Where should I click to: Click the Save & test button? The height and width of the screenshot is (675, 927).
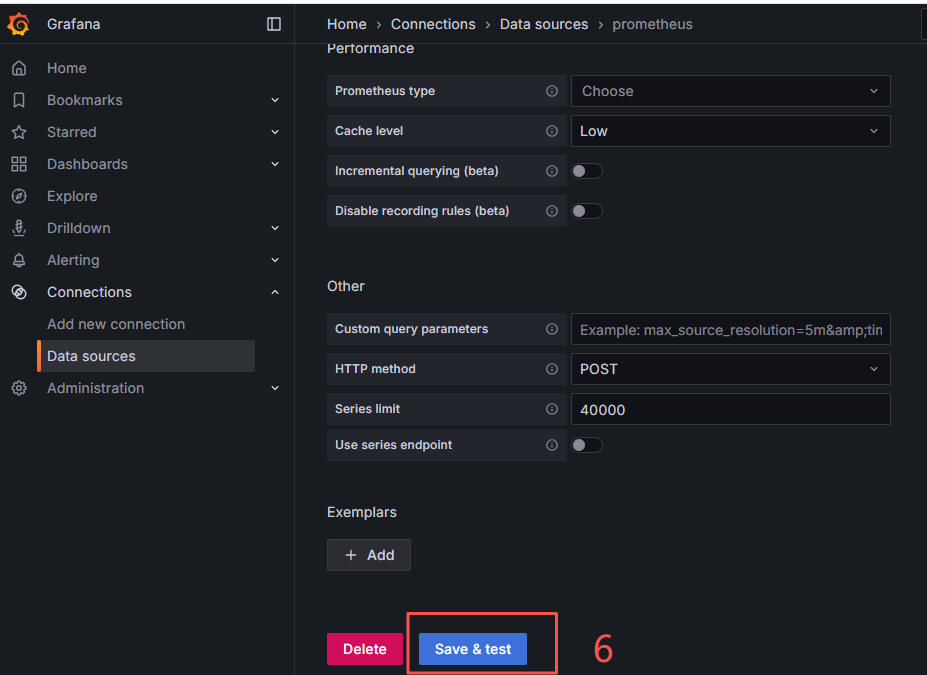tap(472, 649)
